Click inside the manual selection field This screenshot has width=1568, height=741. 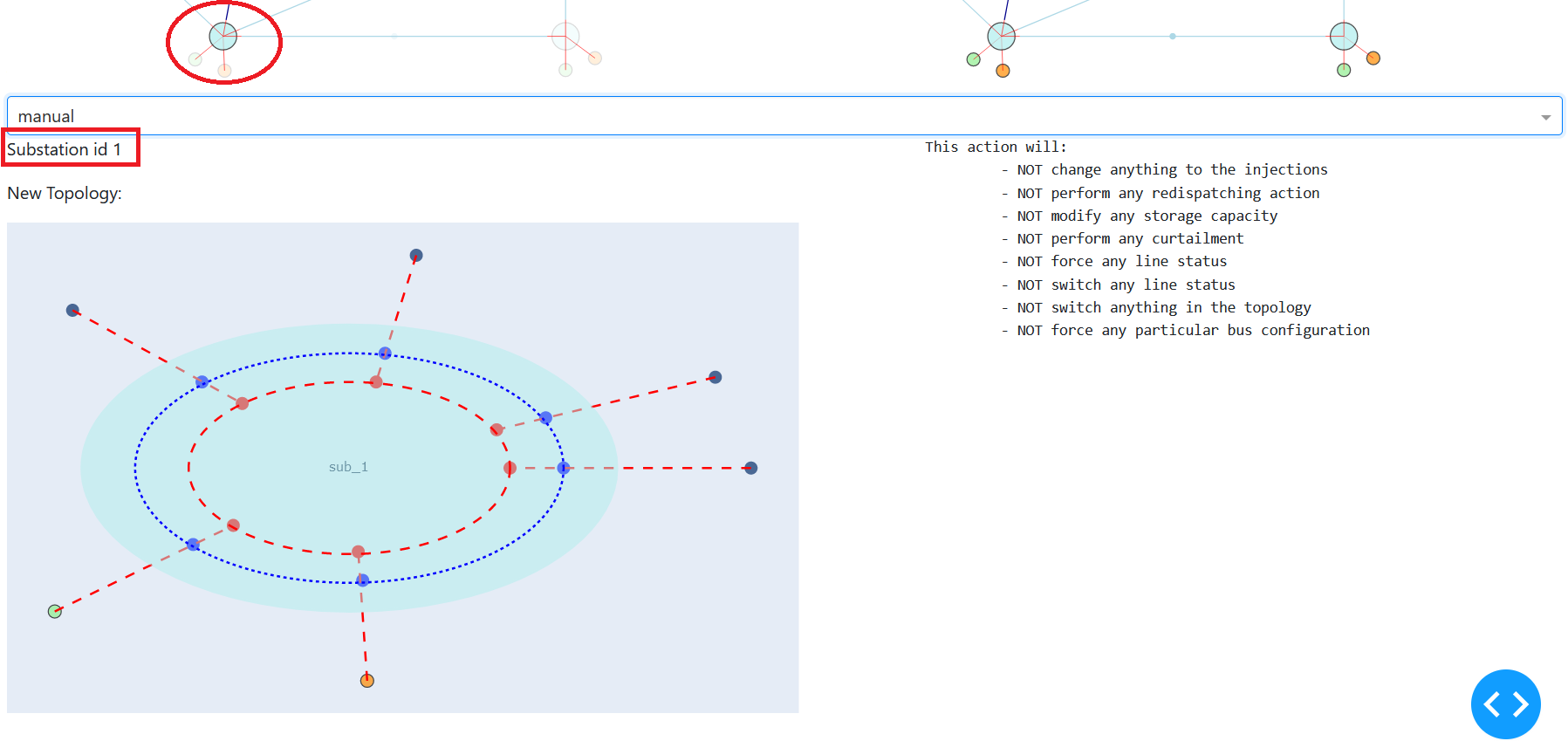784,116
